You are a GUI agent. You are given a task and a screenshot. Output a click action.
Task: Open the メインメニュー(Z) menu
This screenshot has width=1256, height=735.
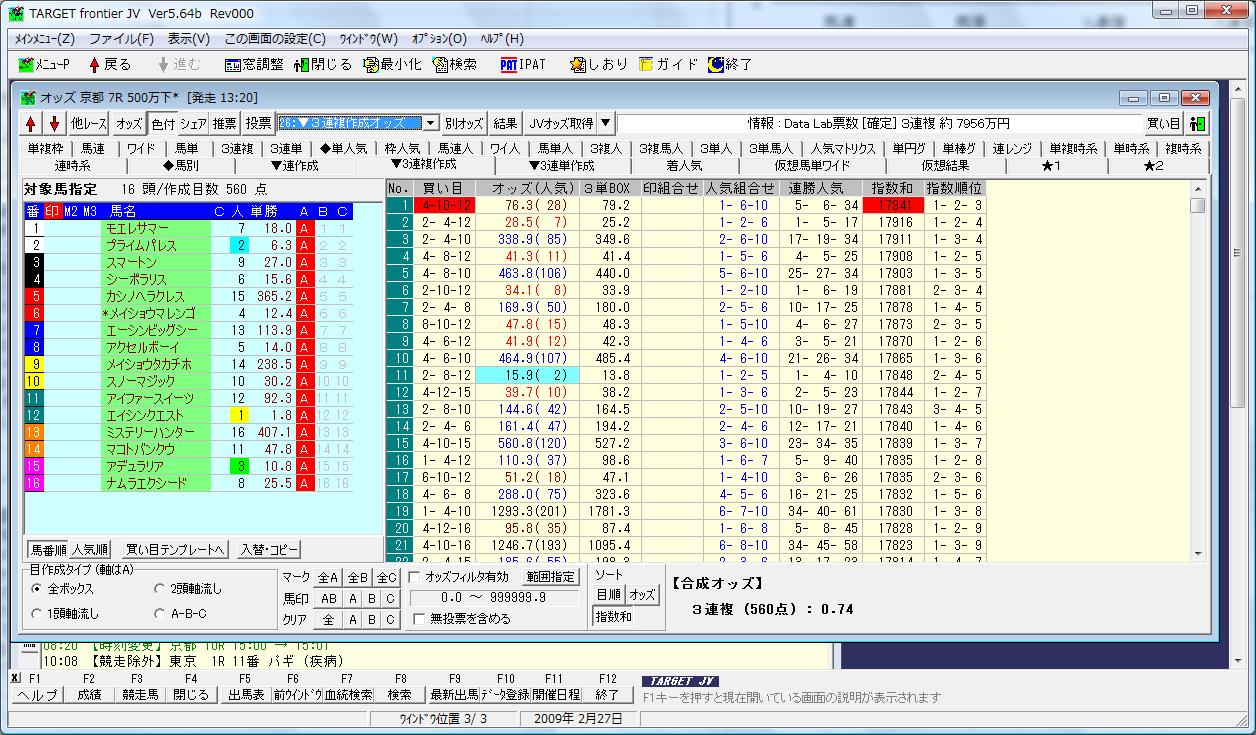pos(45,39)
